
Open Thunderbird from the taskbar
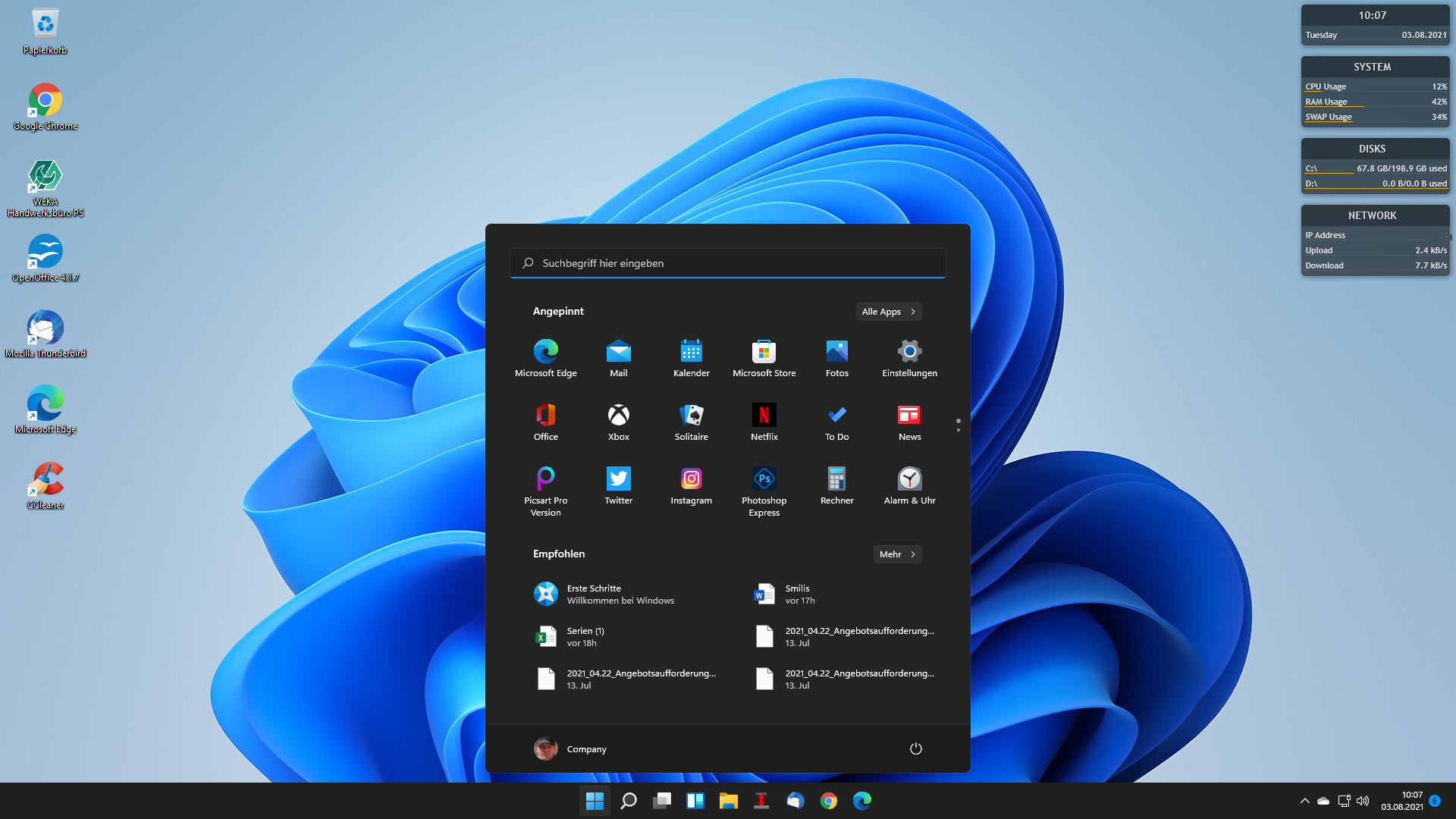pyautogui.click(x=795, y=801)
